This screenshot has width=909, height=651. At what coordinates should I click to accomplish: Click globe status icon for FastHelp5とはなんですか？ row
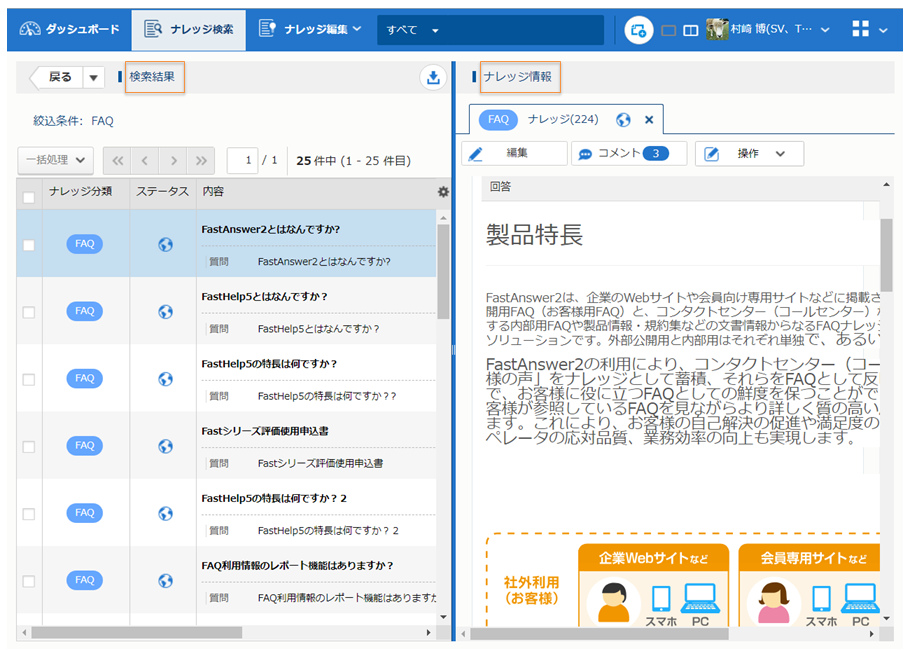pos(165,312)
